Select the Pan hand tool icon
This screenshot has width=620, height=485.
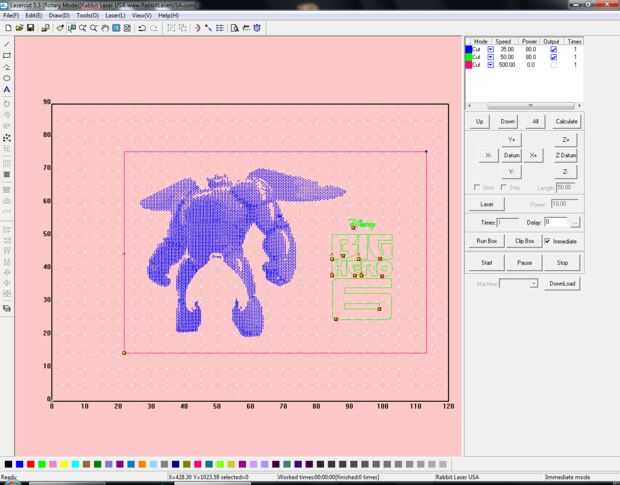[105, 28]
